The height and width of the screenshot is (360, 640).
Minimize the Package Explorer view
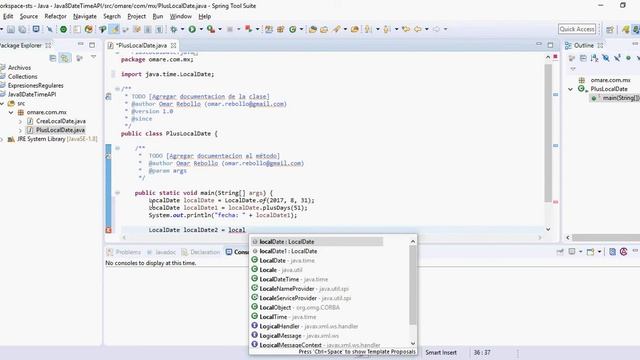(x=80, y=44)
